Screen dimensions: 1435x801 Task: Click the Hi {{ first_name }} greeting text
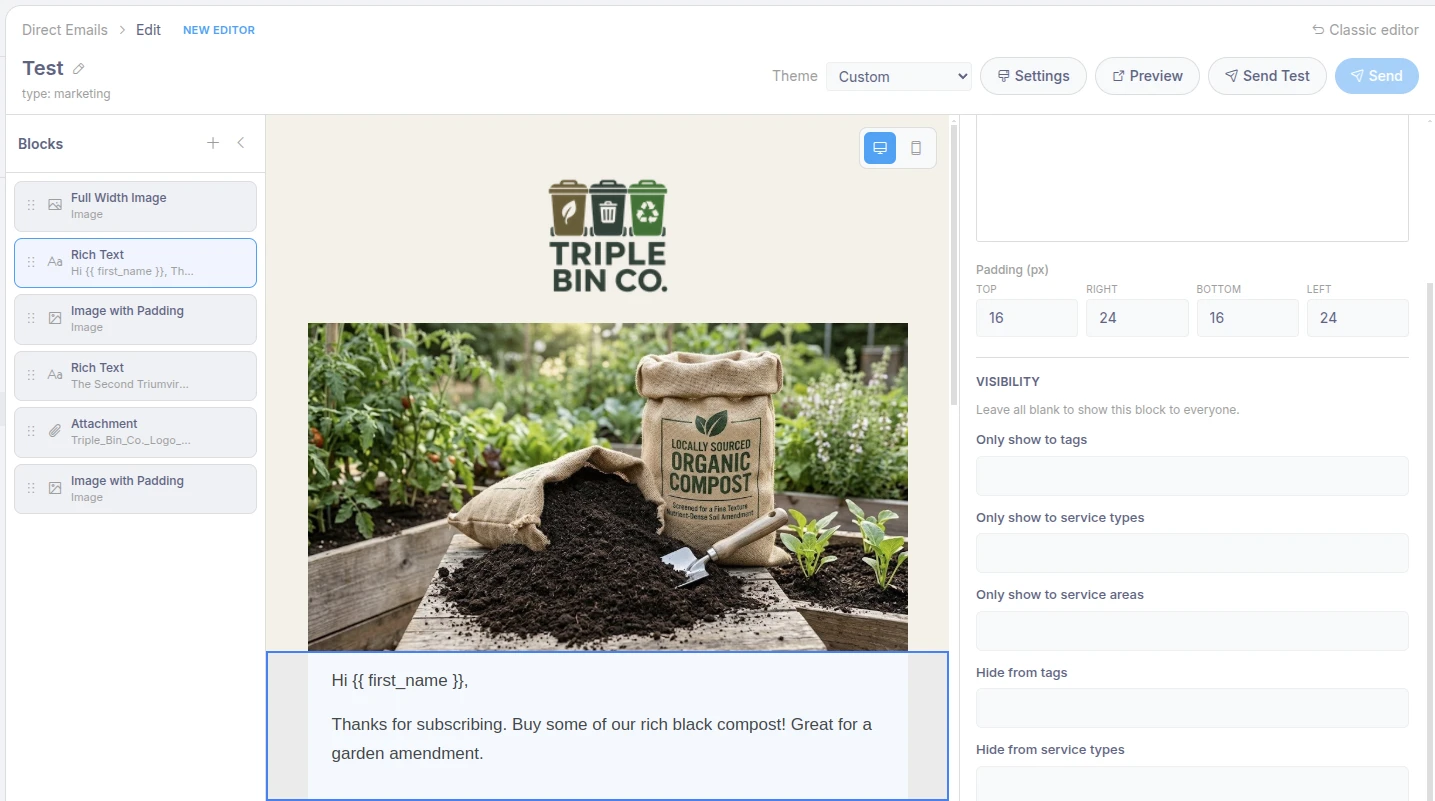point(400,681)
